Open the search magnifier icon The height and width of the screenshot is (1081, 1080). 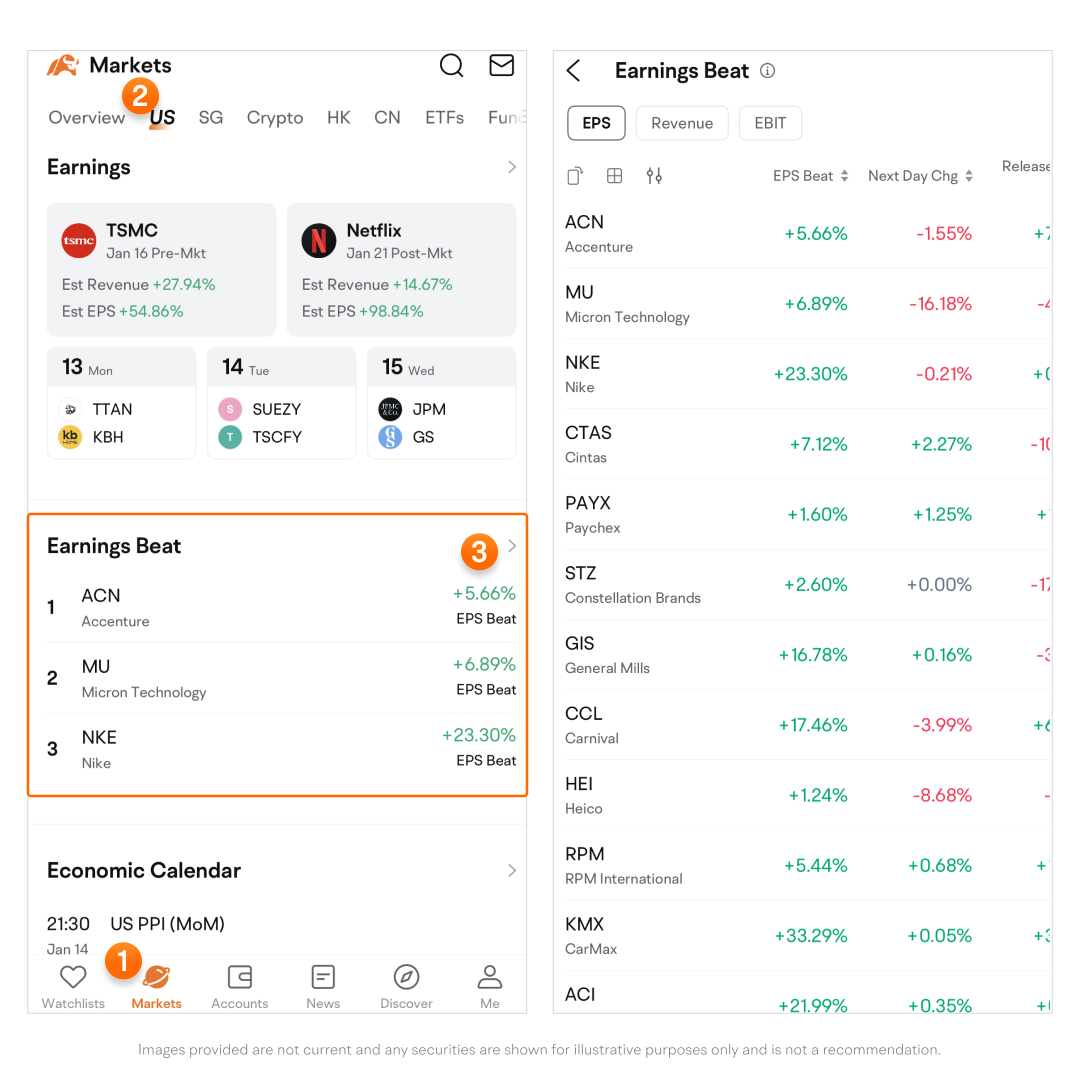pyautogui.click(x=452, y=66)
